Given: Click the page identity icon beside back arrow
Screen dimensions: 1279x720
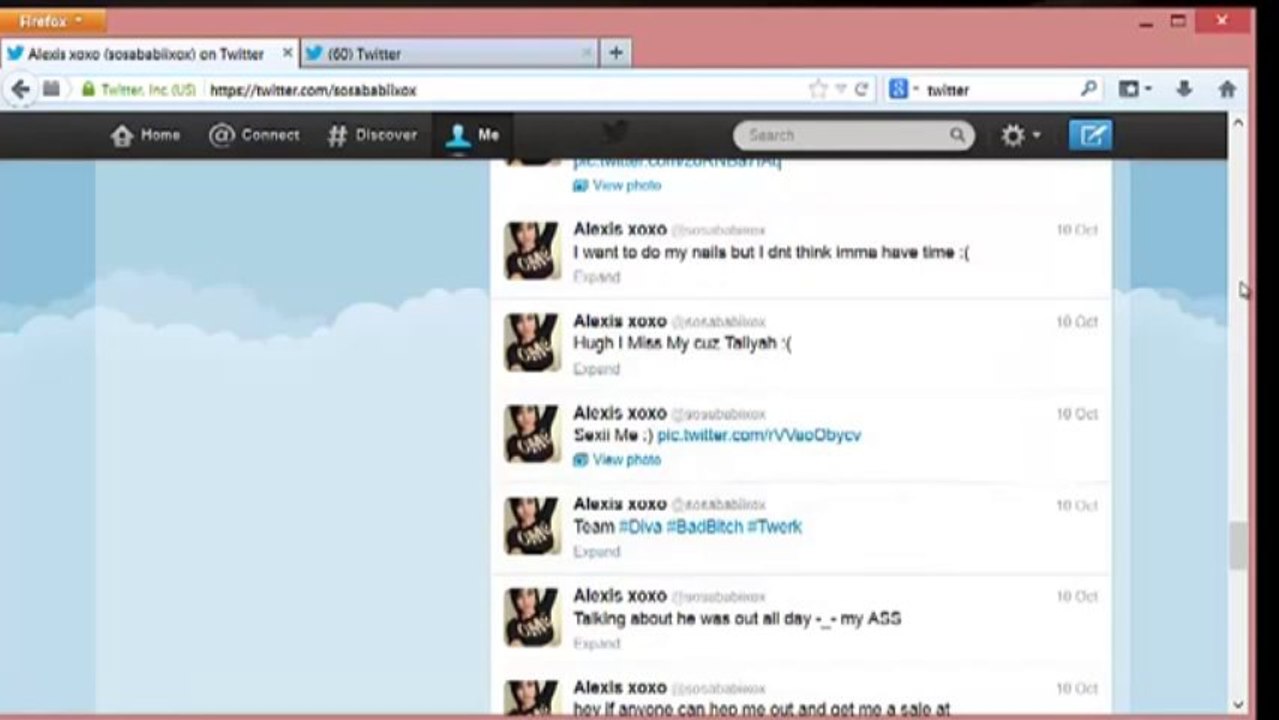Looking at the screenshot, I should click(x=51, y=89).
